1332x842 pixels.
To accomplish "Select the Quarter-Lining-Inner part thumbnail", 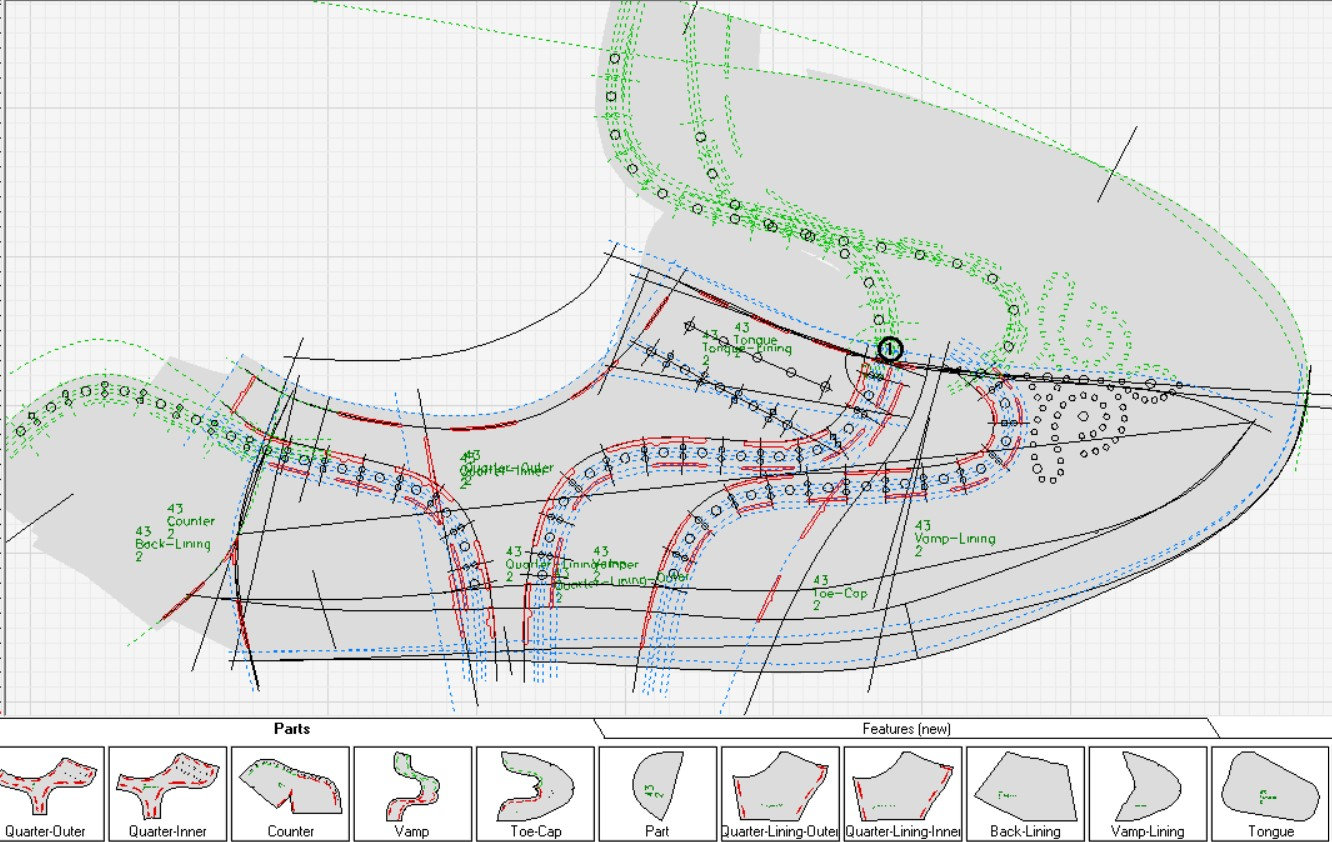I will pyautogui.click(x=901, y=793).
